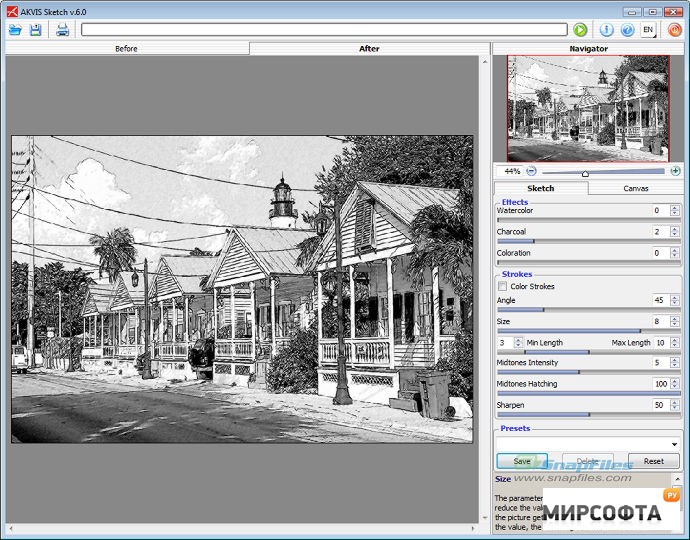
Task: Zoom in with the green plus icon
Action: (x=676, y=171)
